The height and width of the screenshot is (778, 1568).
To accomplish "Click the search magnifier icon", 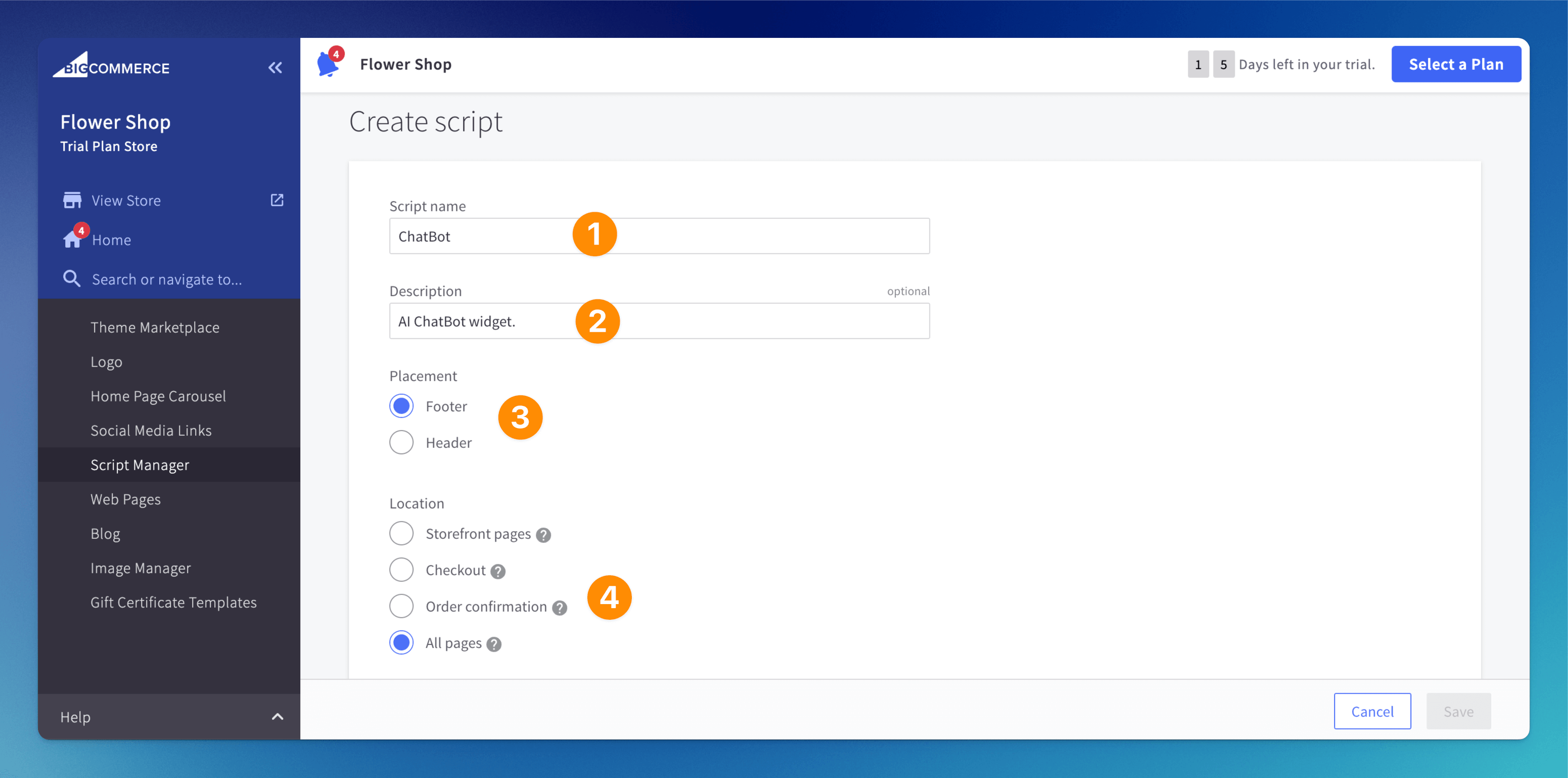I will 72,279.
